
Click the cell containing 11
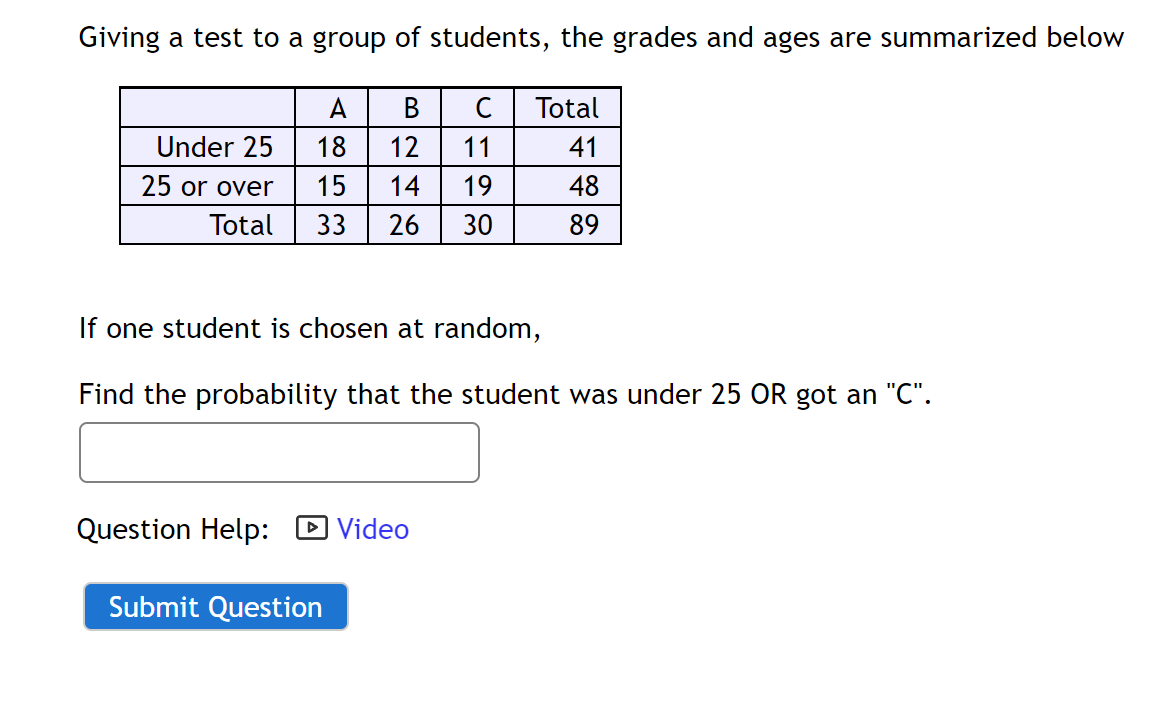pyautogui.click(x=476, y=146)
